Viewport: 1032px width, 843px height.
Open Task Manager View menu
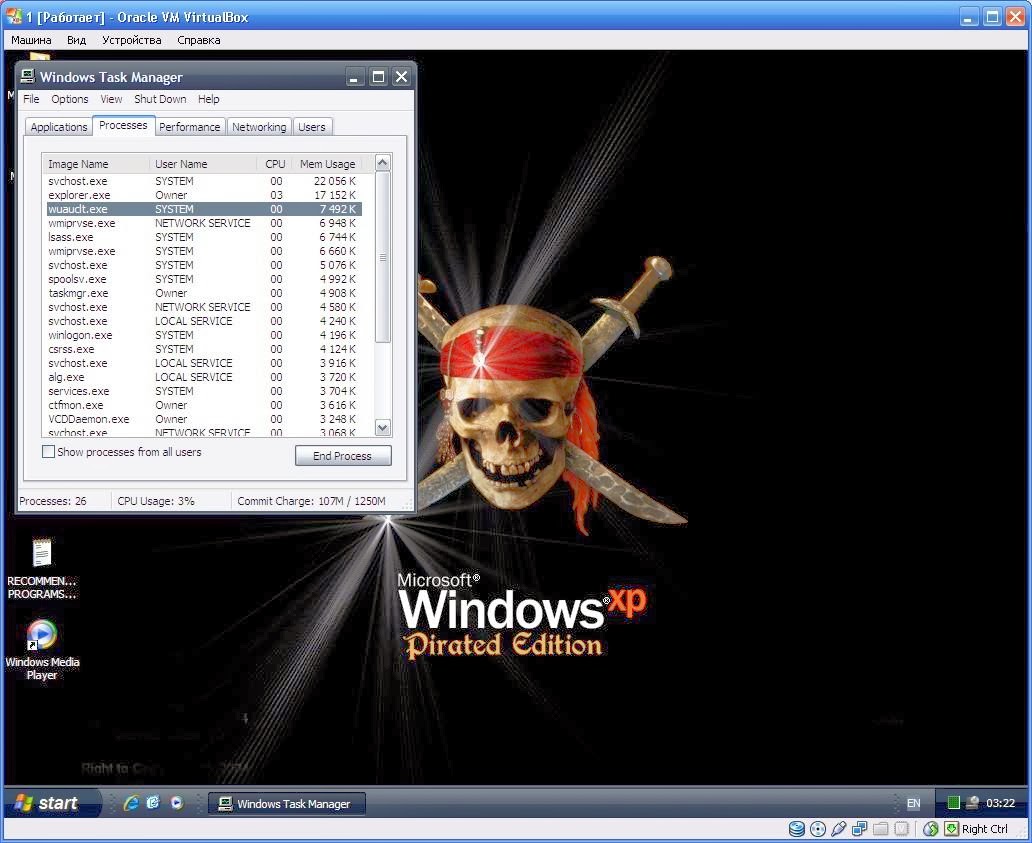click(111, 99)
